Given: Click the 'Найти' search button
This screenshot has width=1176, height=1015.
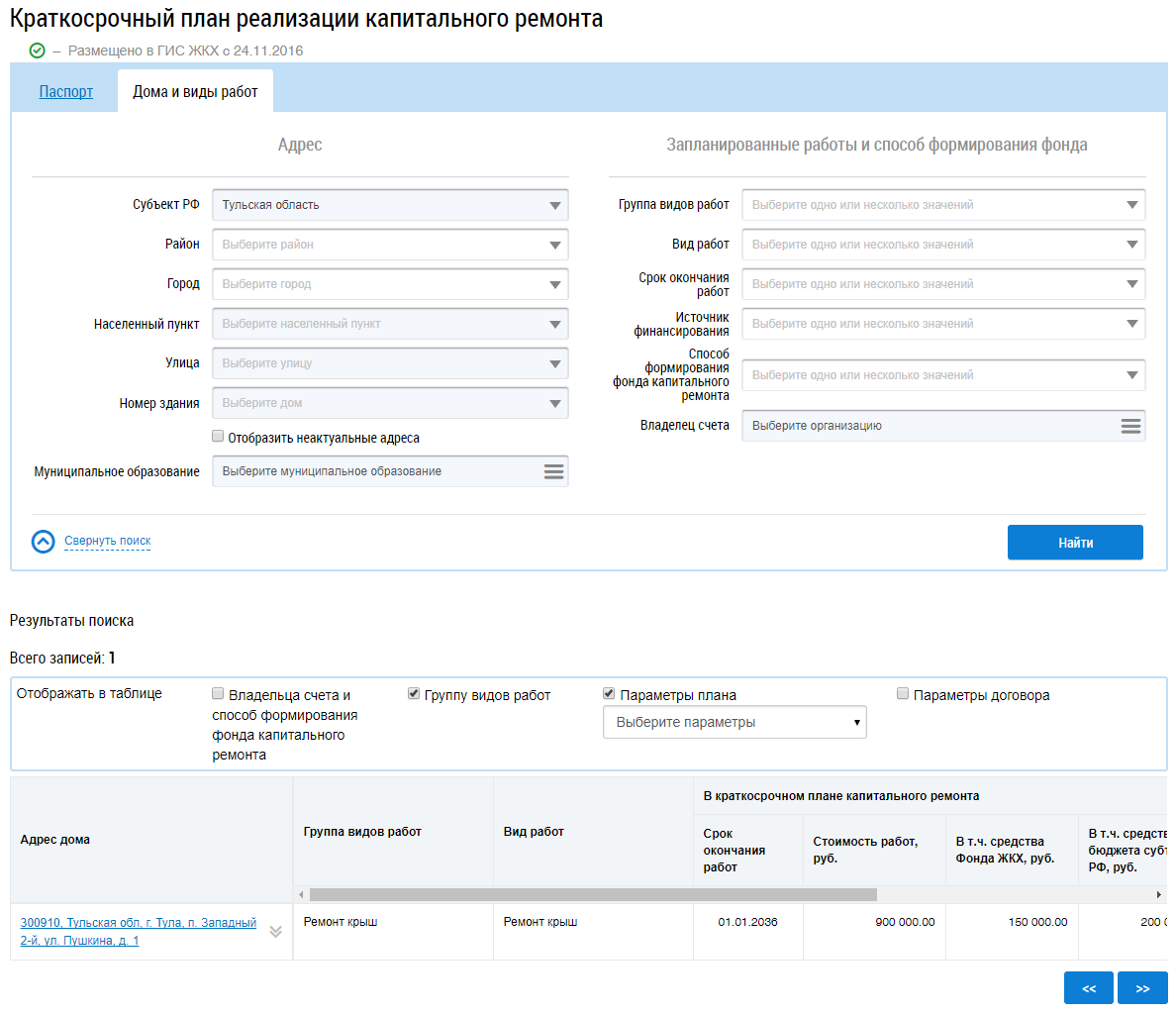Looking at the screenshot, I should pyautogui.click(x=1075, y=543).
